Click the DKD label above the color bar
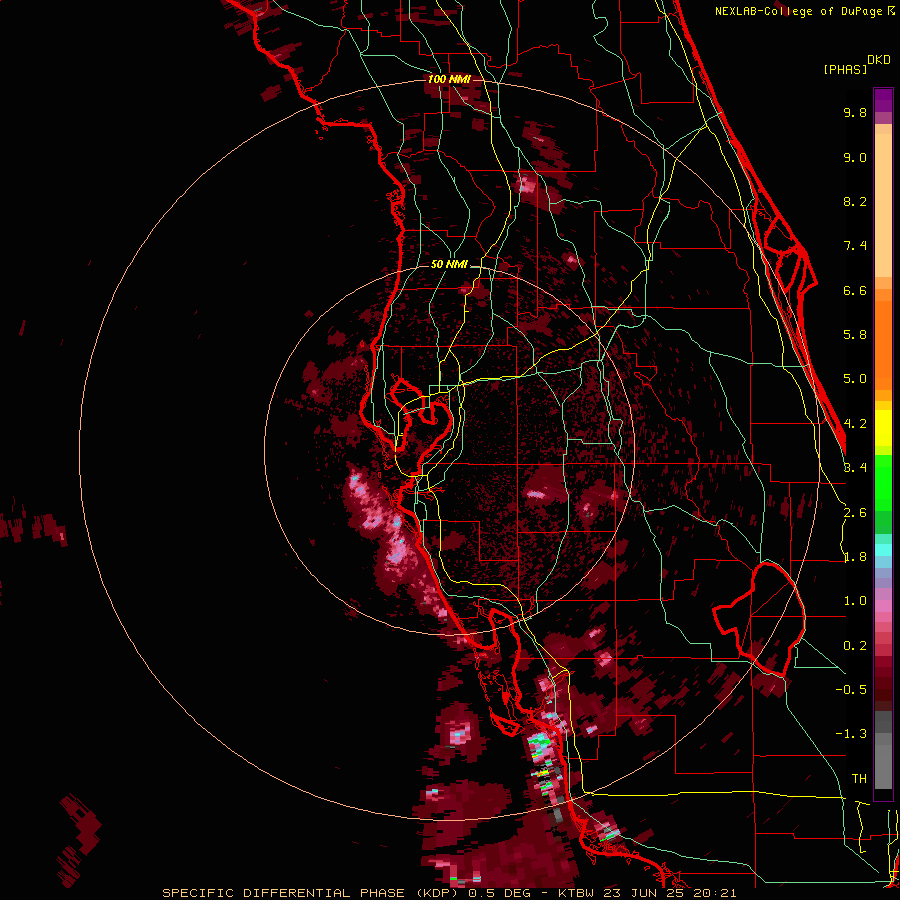The width and height of the screenshot is (900, 900). pos(879,60)
